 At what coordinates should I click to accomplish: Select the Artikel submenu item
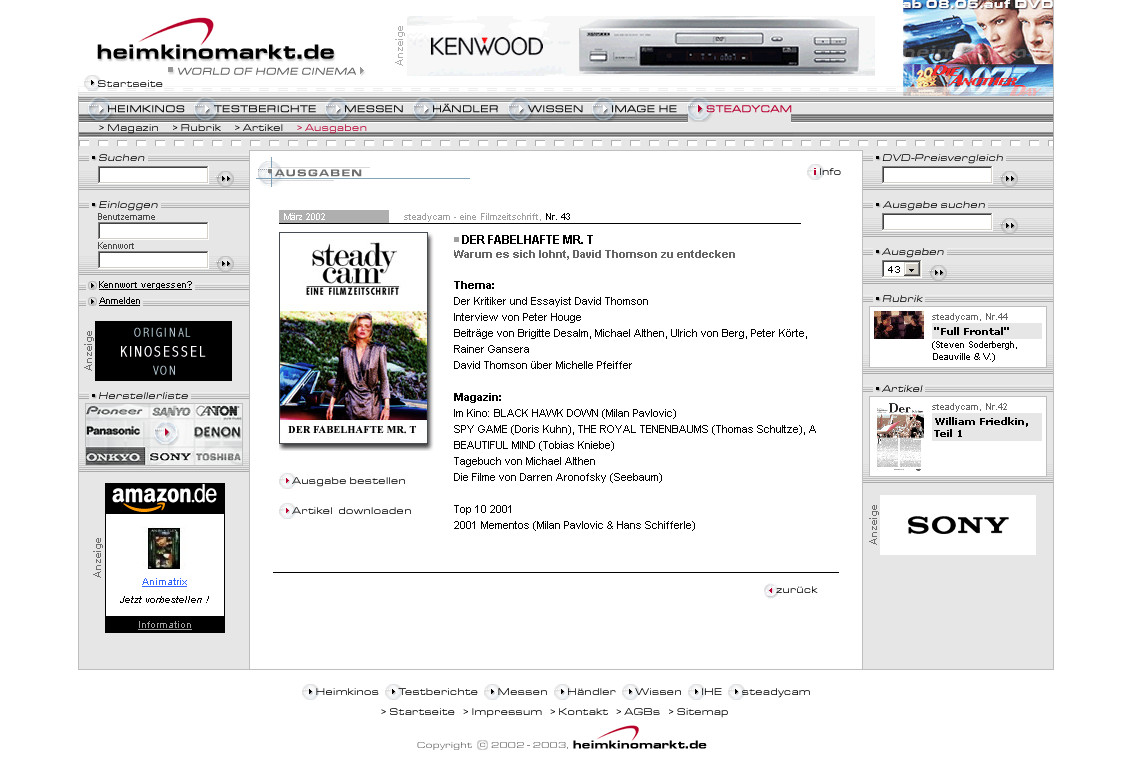tap(258, 128)
